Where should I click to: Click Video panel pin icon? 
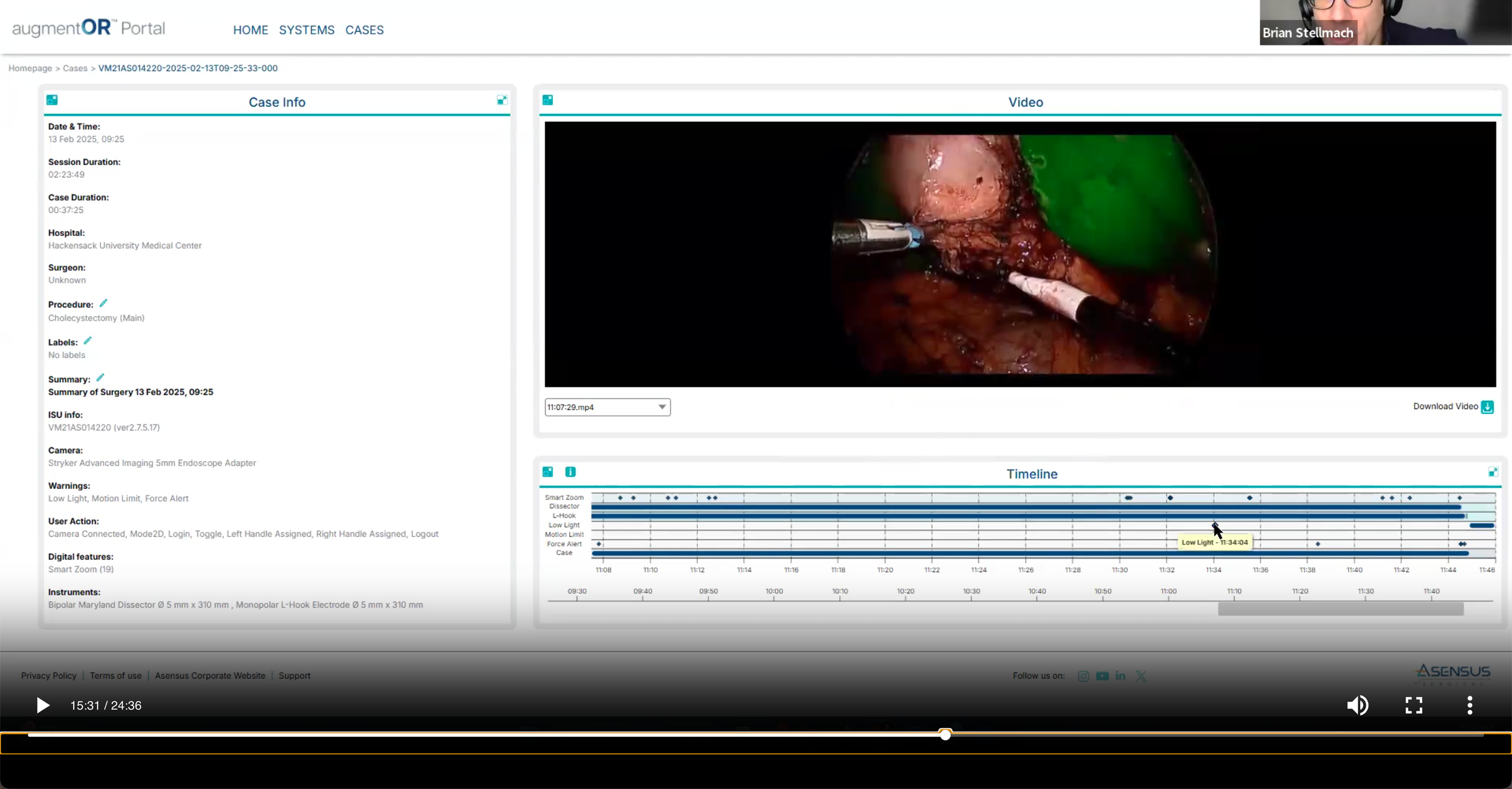pyautogui.click(x=548, y=100)
